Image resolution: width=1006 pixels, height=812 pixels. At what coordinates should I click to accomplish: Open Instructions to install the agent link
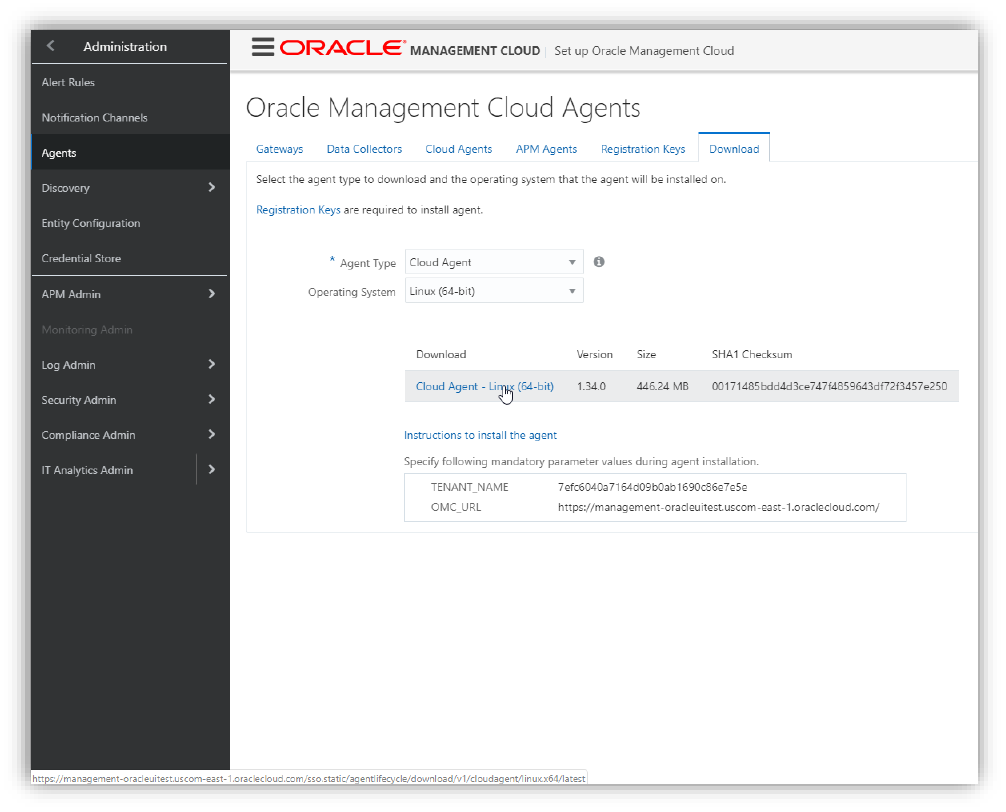pyautogui.click(x=480, y=435)
